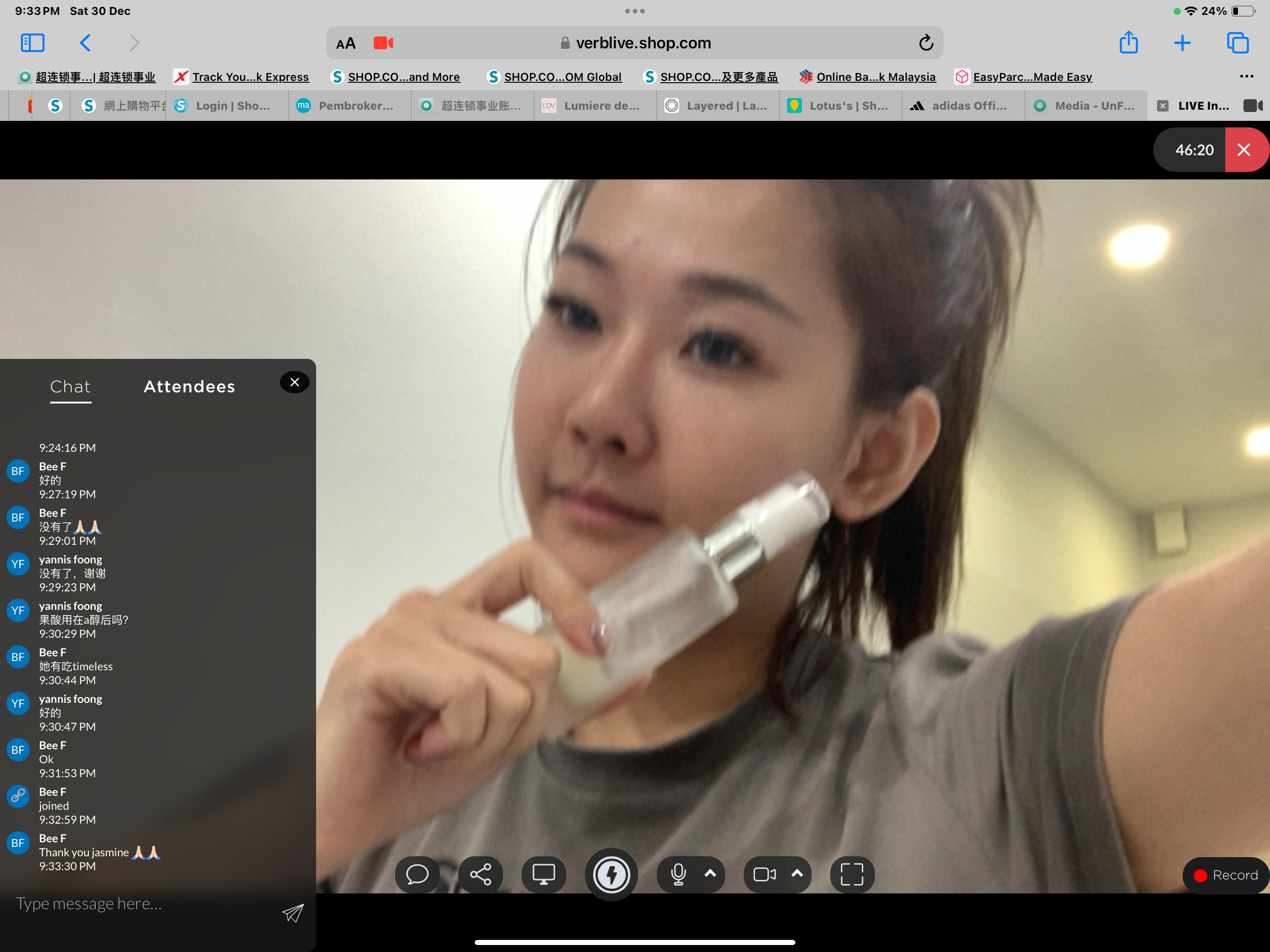Open SHOP.CO...及更多產品 bookmark
Screen dimensions: 1270x952
coord(711,77)
